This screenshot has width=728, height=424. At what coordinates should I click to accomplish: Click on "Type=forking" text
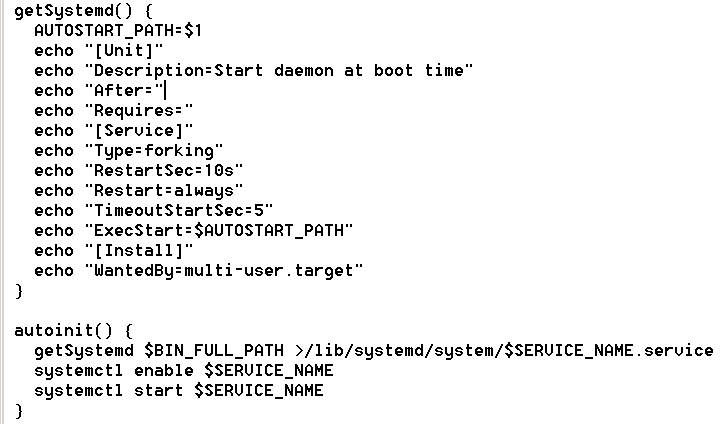[x=153, y=151]
